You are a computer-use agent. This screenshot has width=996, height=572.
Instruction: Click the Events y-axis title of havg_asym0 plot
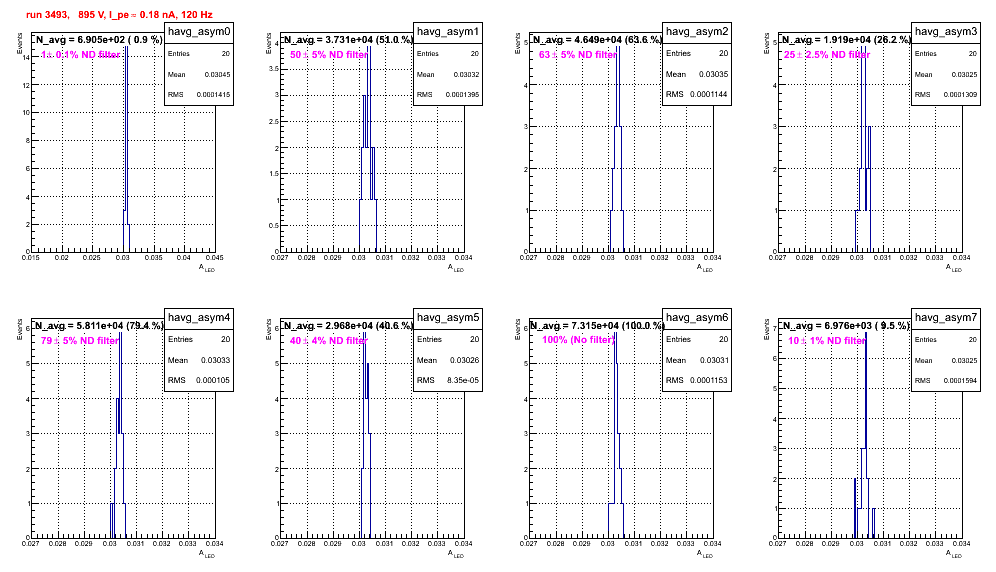coord(20,43)
